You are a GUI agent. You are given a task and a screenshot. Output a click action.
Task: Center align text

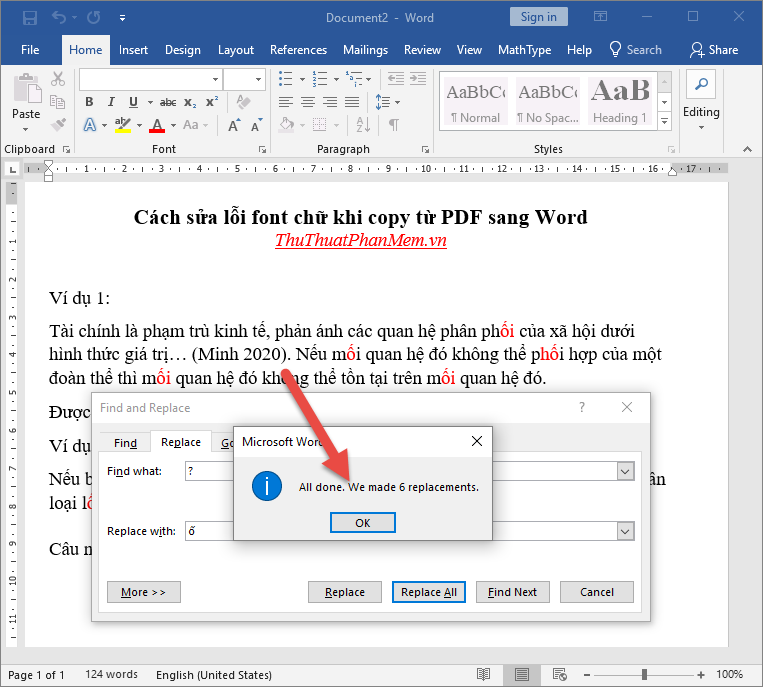coord(308,102)
